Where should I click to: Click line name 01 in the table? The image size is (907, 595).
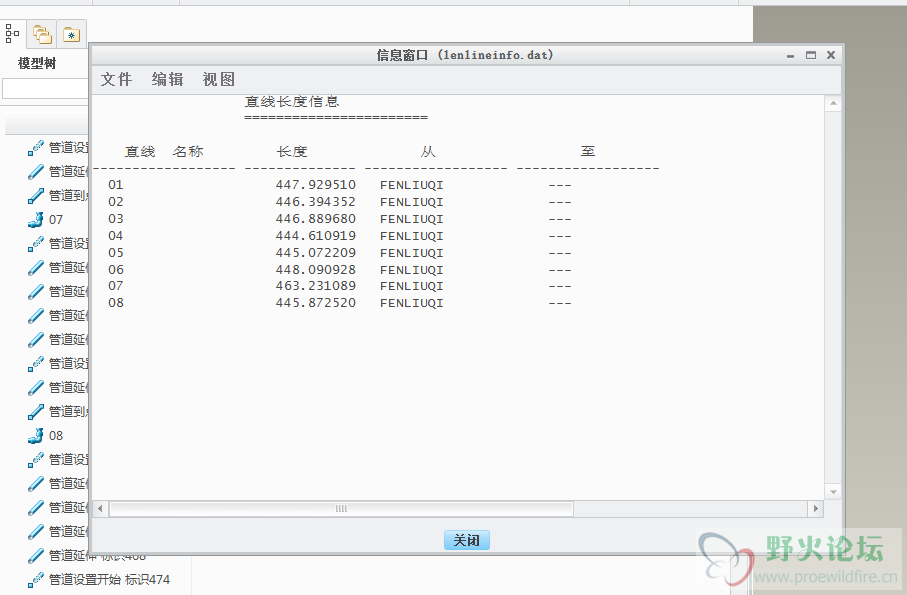click(x=116, y=185)
